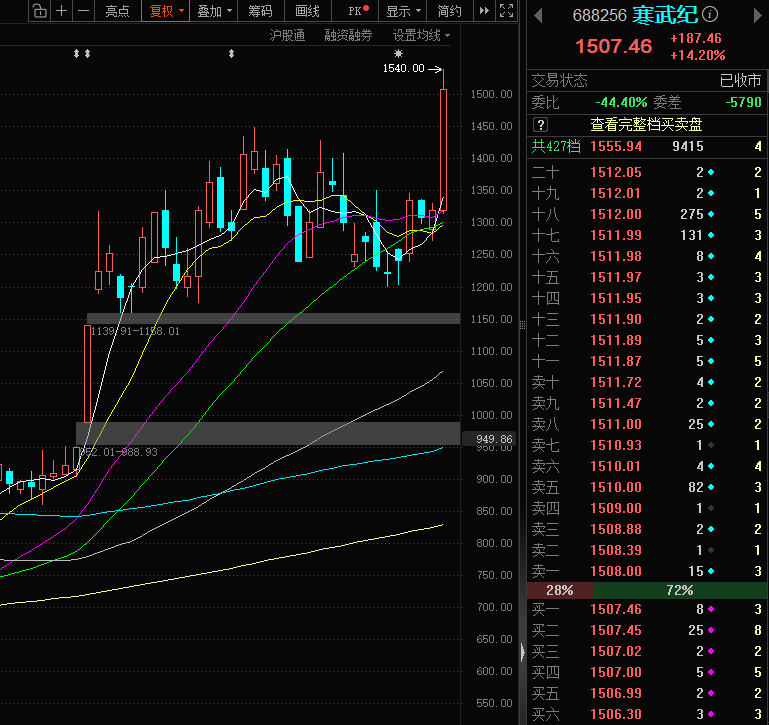
Task: Click the 已收市 trading status
Action: (x=741, y=80)
